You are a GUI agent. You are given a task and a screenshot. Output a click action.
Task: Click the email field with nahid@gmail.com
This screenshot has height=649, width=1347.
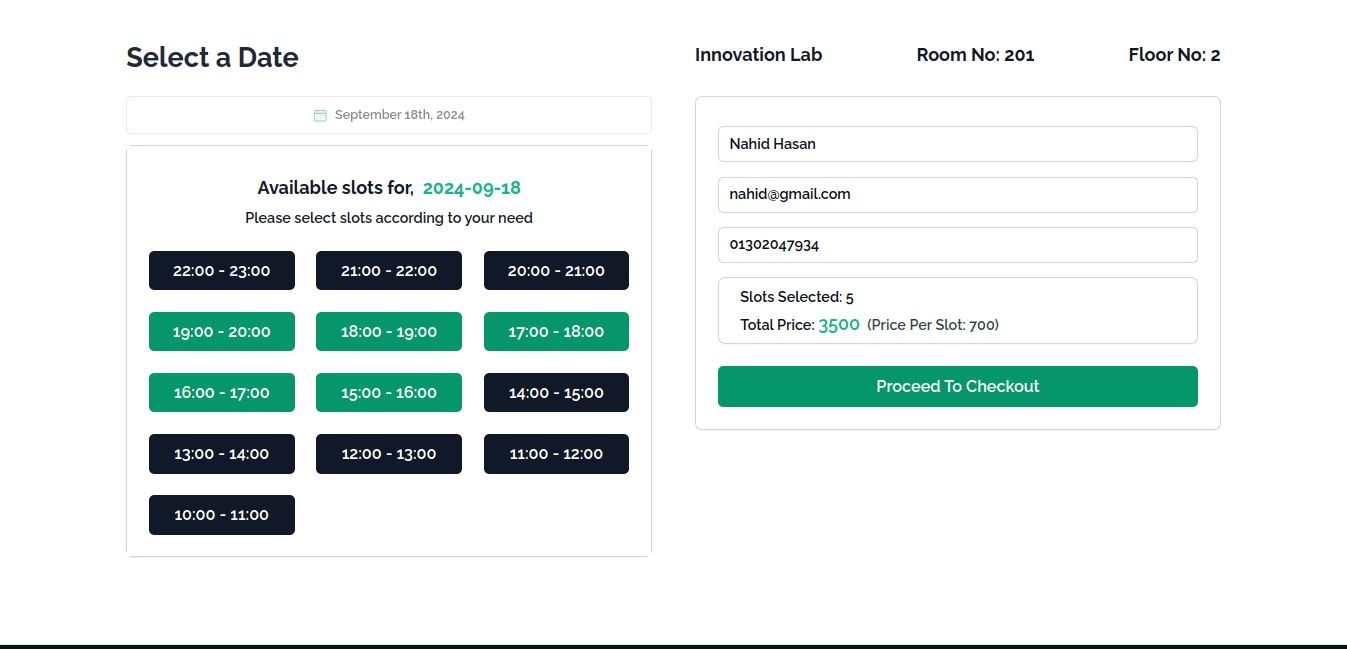pos(957,195)
